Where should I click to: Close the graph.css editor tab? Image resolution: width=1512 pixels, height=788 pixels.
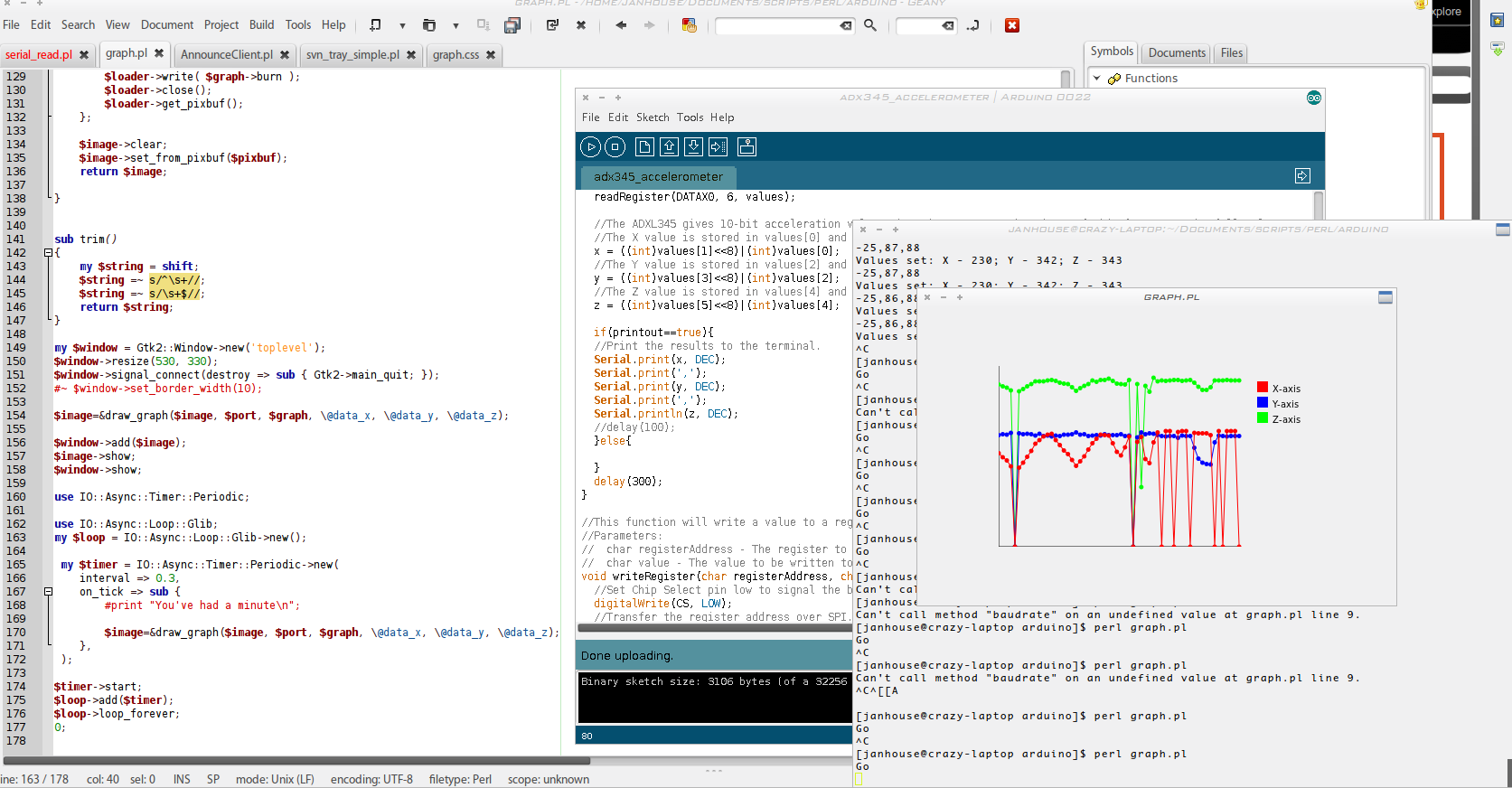pos(491,55)
